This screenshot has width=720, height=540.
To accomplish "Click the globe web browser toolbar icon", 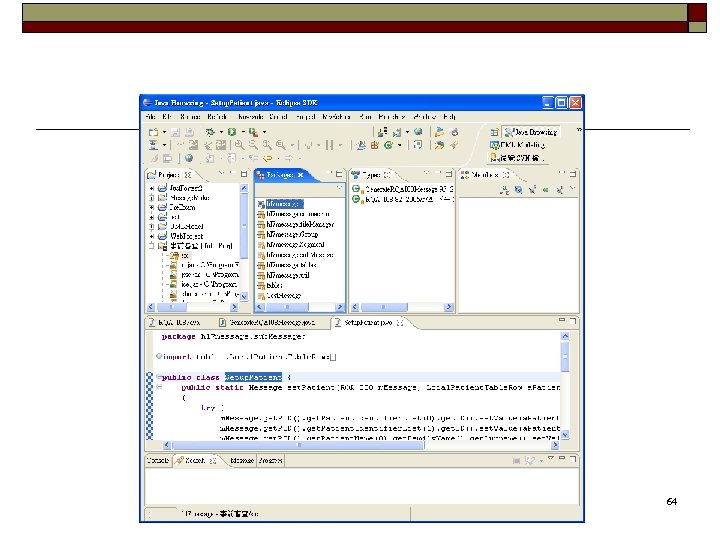I will point(189,158).
